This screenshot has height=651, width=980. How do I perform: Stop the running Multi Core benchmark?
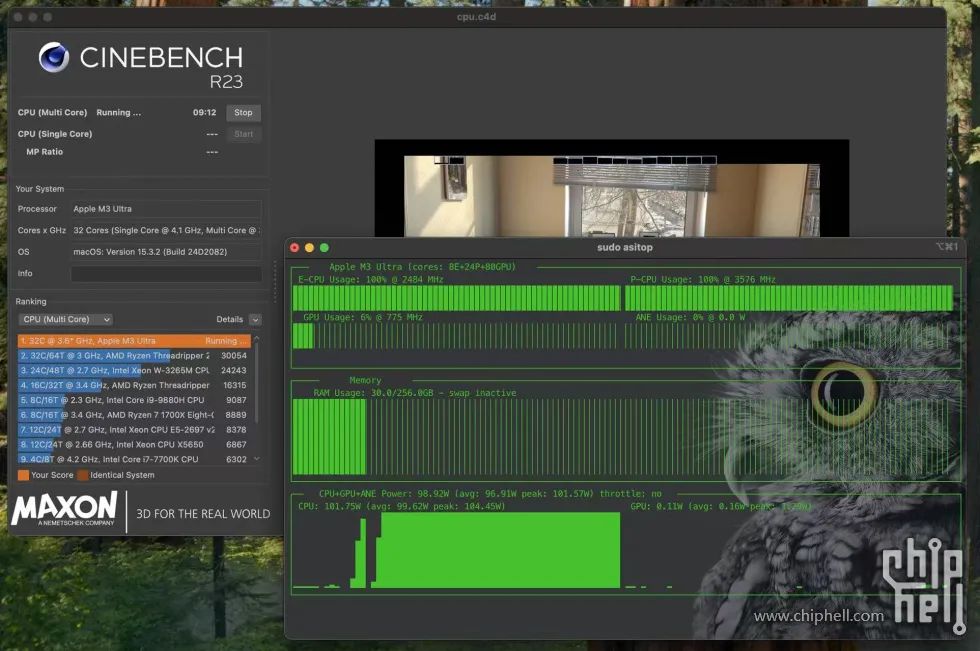(x=243, y=112)
